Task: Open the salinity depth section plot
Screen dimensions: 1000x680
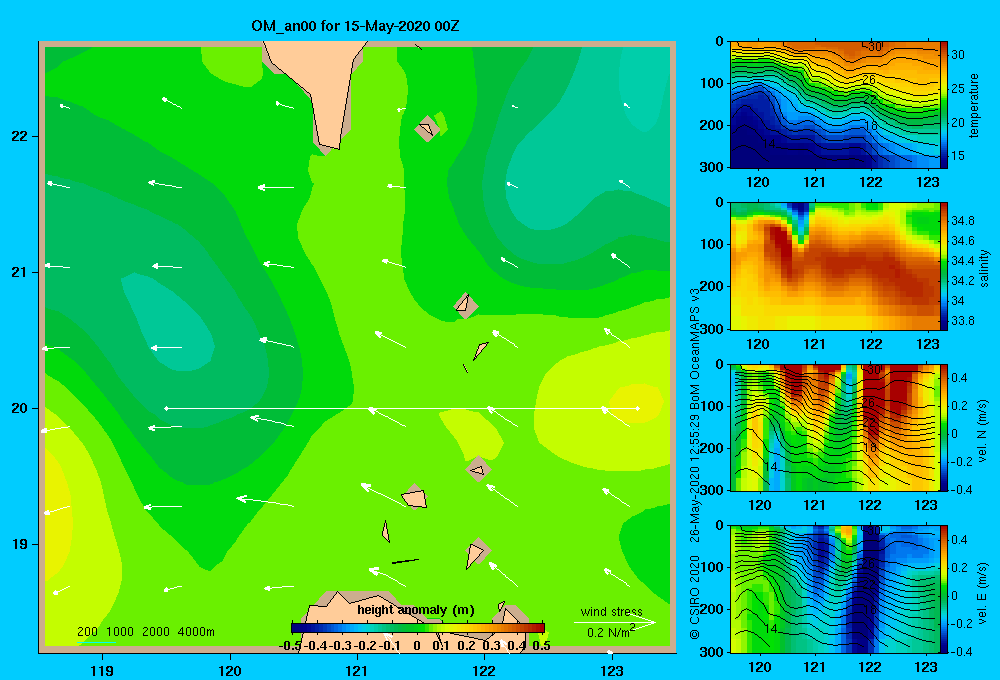Action: click(834, 266)
